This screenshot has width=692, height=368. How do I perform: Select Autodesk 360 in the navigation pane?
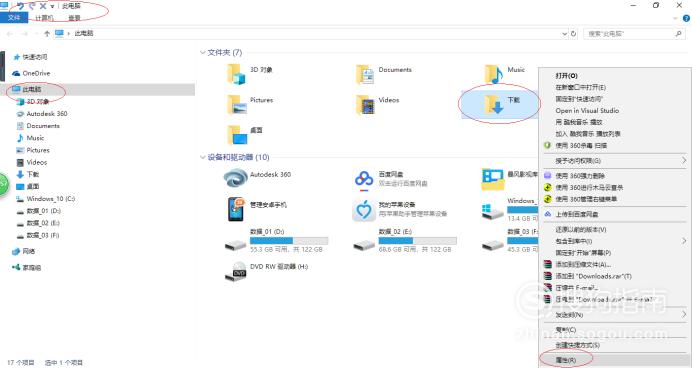(47, 114)
